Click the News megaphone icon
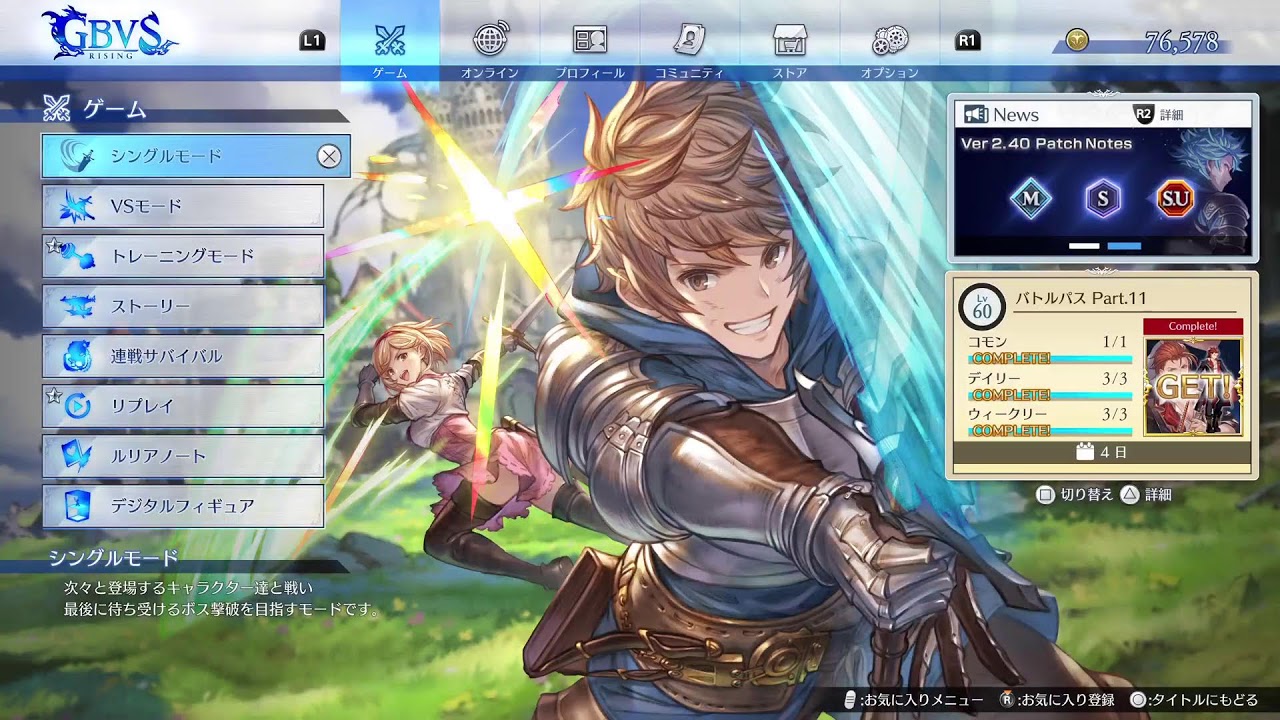 pos(975,115)
